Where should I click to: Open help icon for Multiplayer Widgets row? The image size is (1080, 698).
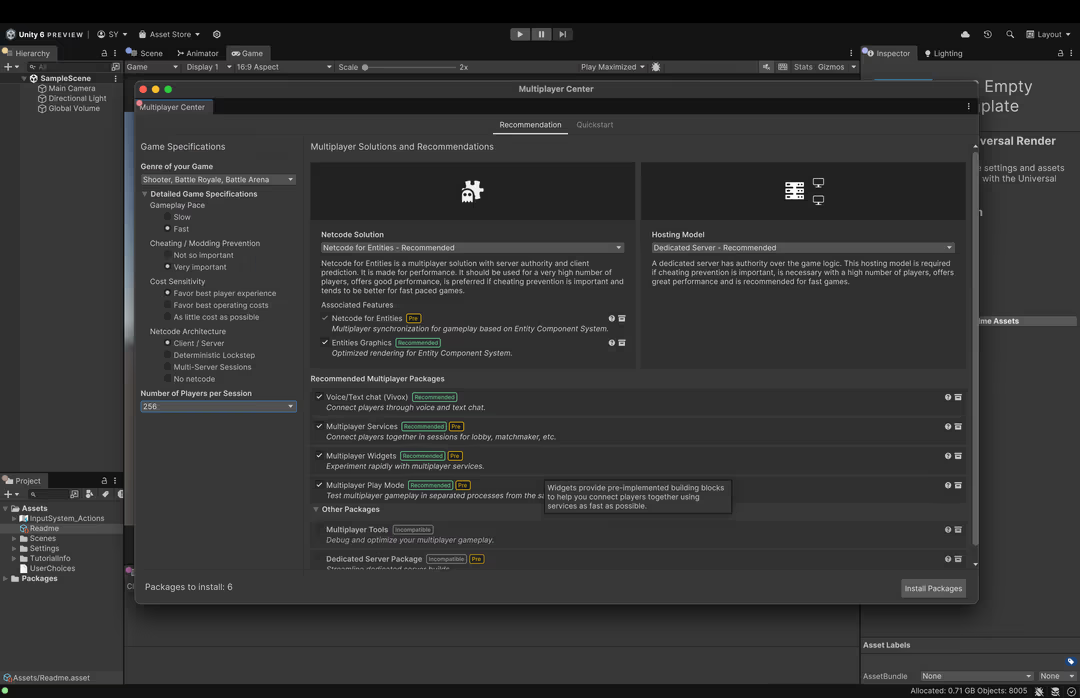click(948, 456)
